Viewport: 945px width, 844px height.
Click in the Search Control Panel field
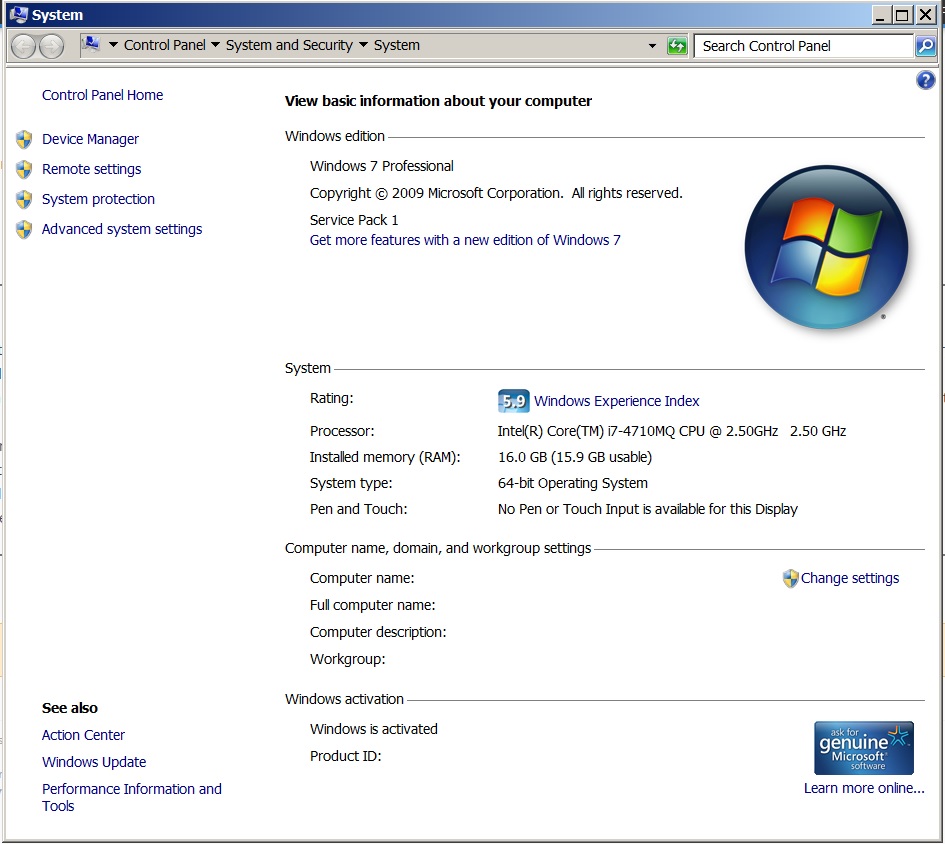(x=803, y=46)
